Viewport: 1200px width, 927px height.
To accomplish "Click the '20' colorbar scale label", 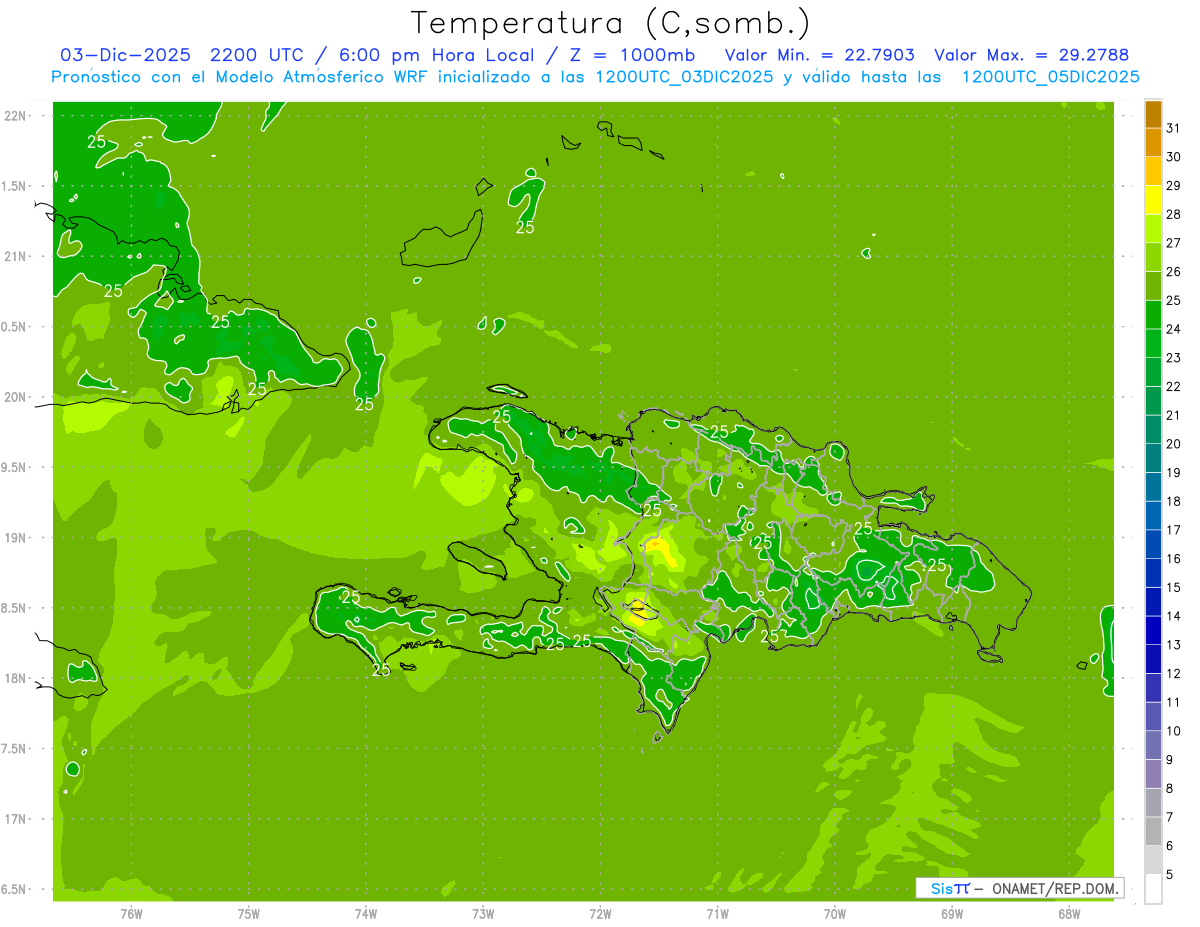I will coord(1174,443).
